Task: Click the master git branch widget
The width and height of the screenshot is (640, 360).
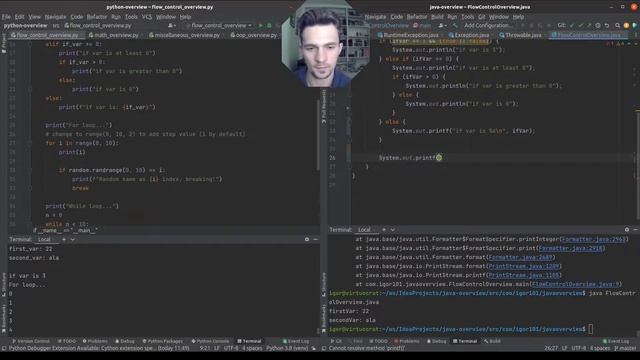Action: click(x=626, y=349)
